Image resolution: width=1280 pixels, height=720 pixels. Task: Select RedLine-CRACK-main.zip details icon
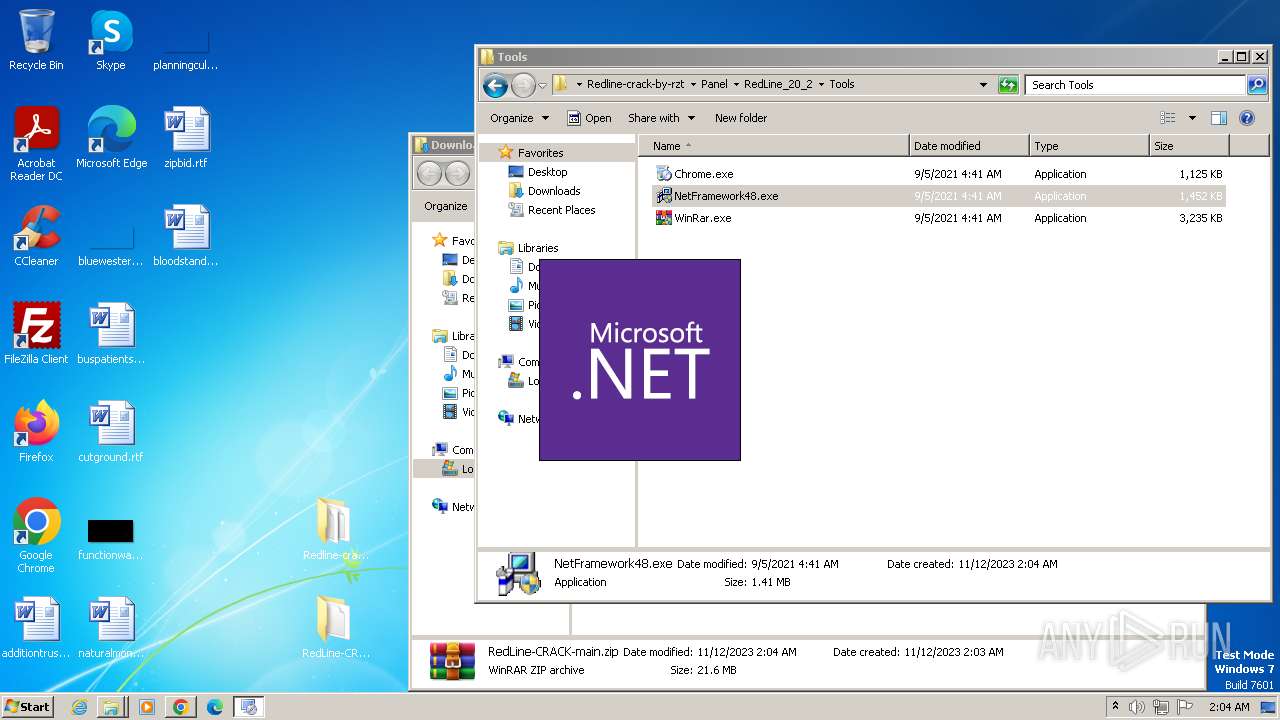(452, 661)
